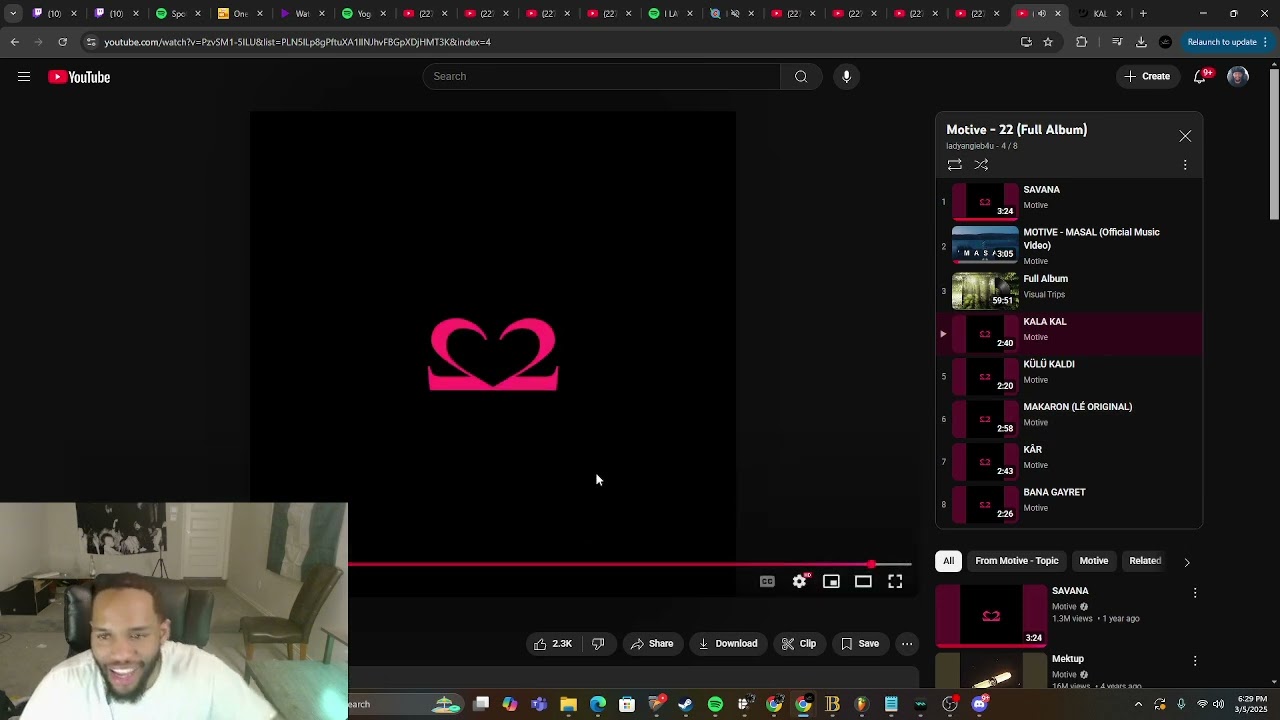Switch to theater mode
Viewport: 1280px width, 720px height.
pos(863,582)
